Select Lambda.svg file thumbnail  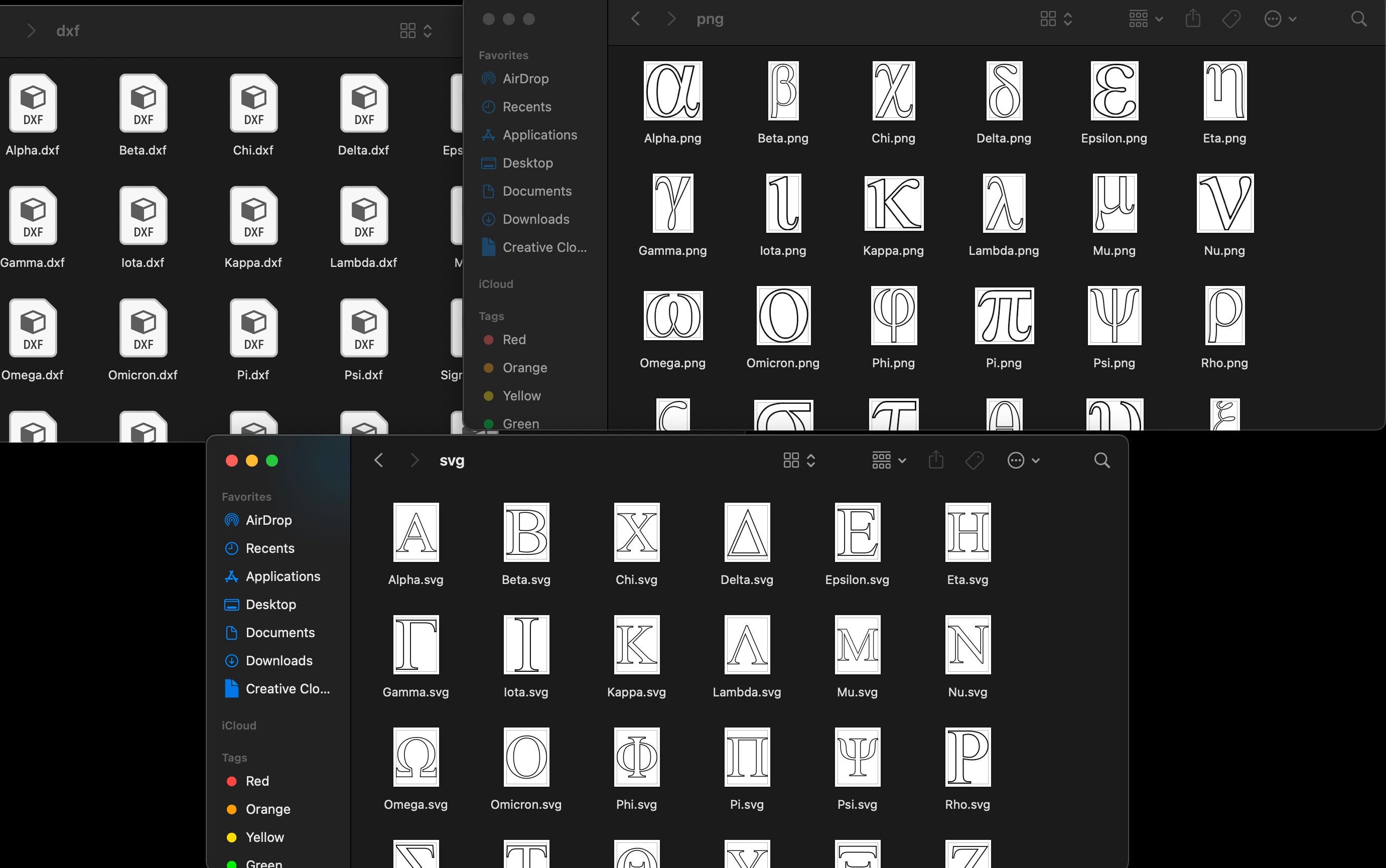(x=747, y=645)
